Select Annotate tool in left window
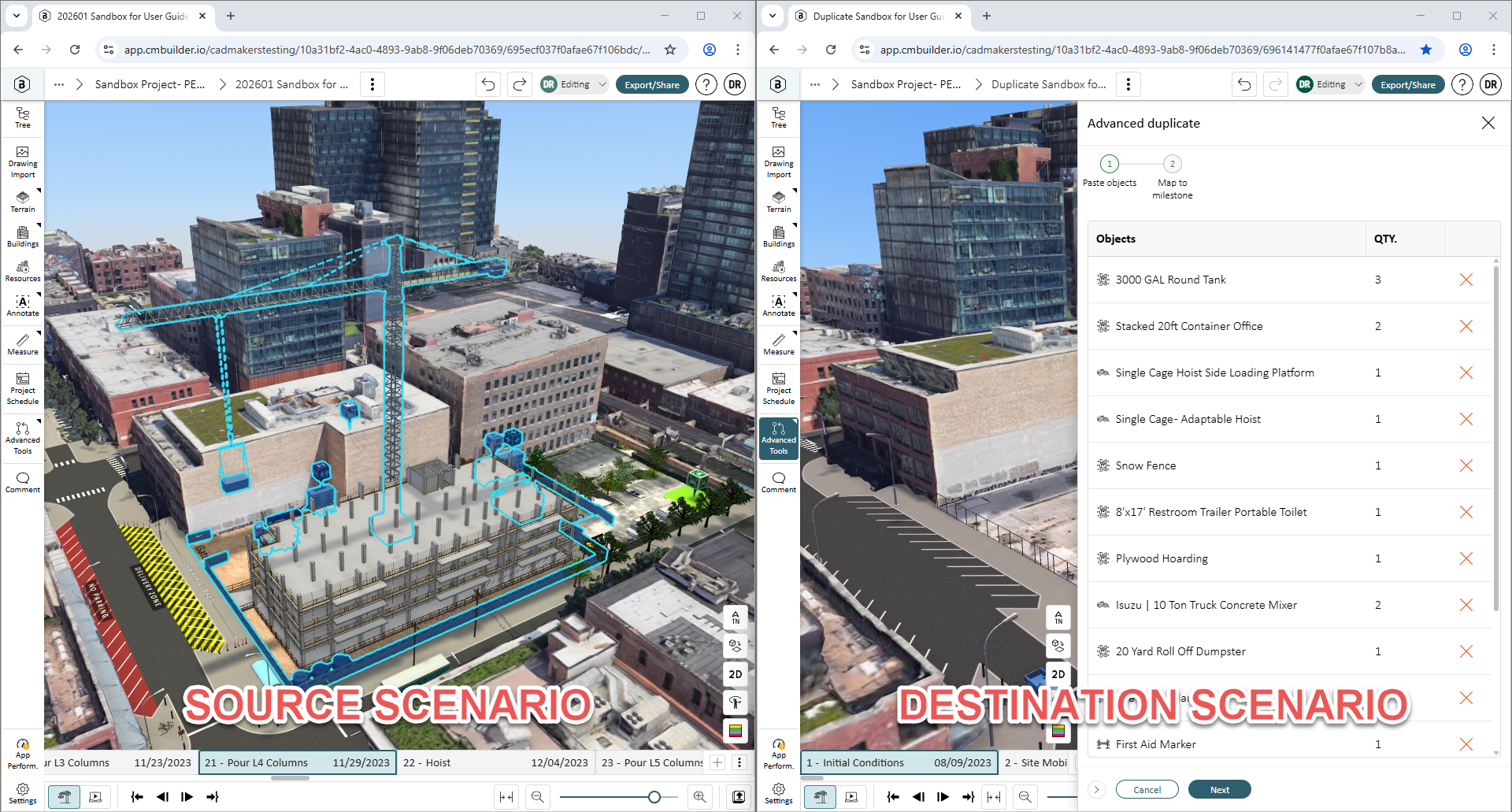This screenshot has width=1512, height=812. click(23, 305)
